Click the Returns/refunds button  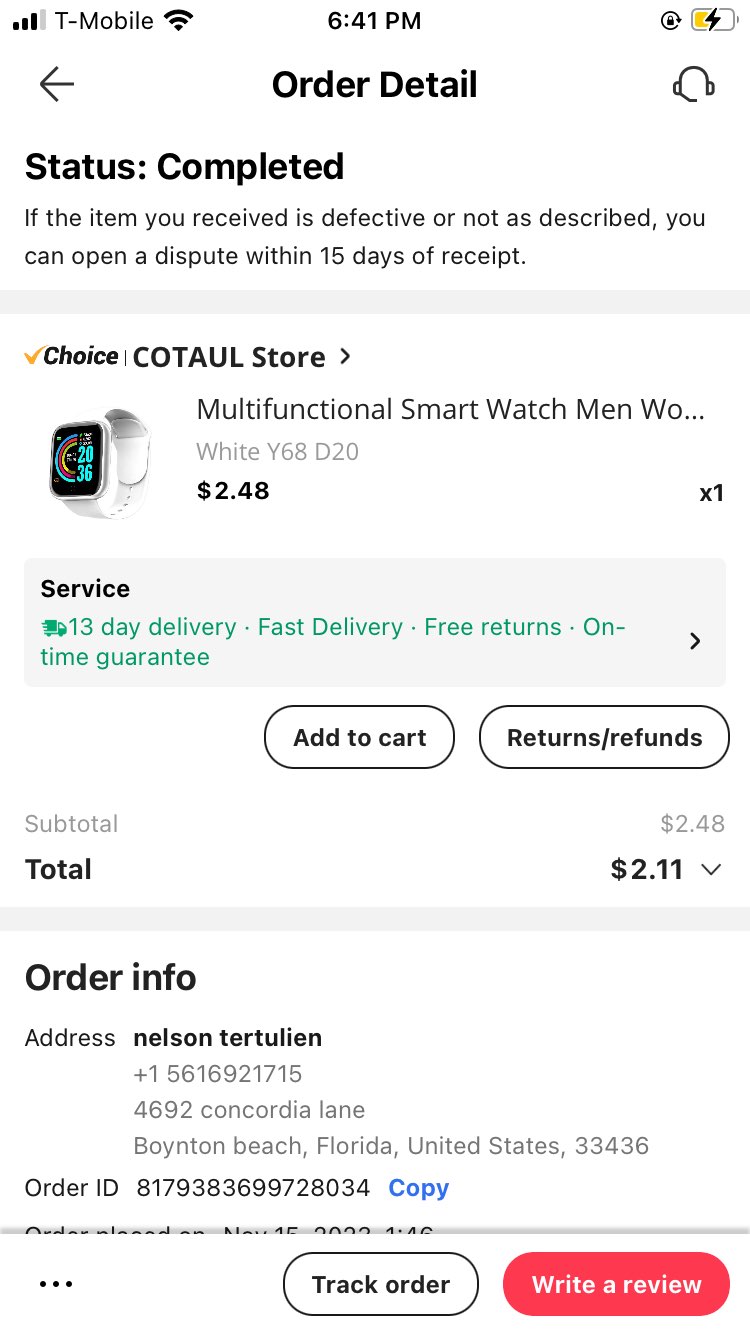604,738
